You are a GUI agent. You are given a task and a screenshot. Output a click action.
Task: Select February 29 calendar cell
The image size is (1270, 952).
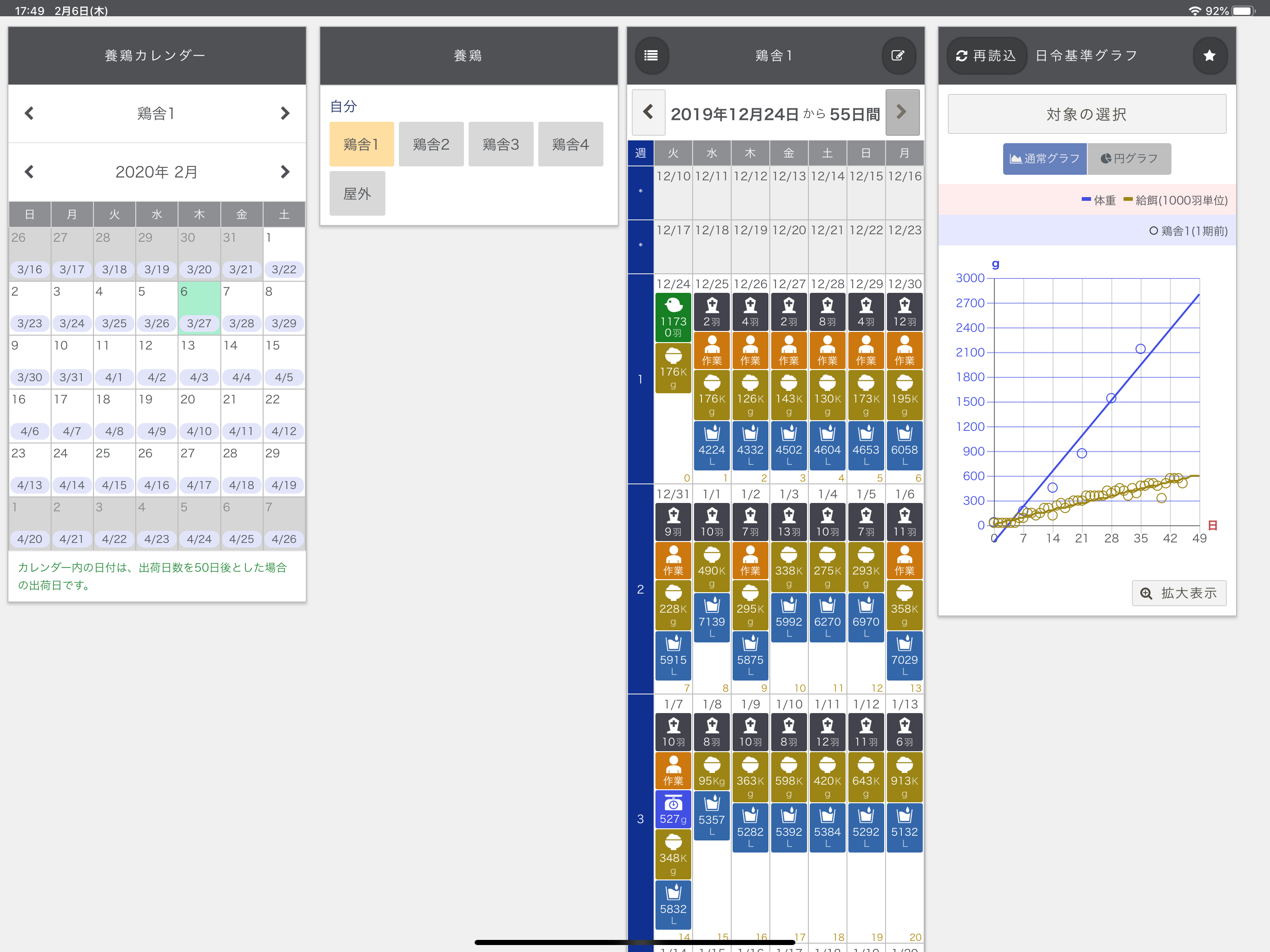284,469
